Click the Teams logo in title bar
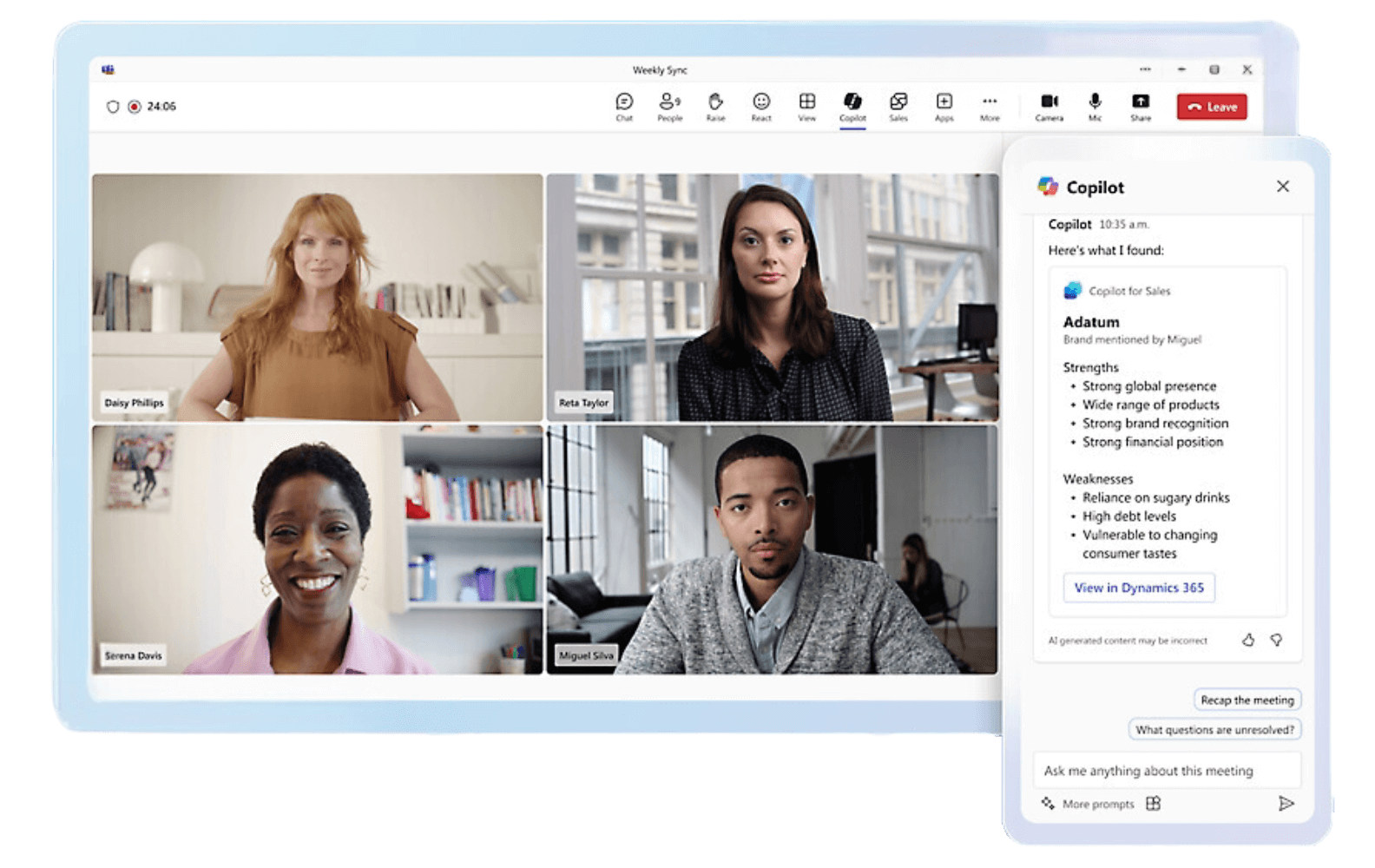The width and height of the screenshot is (1375, 868). [x=108, y=69]
